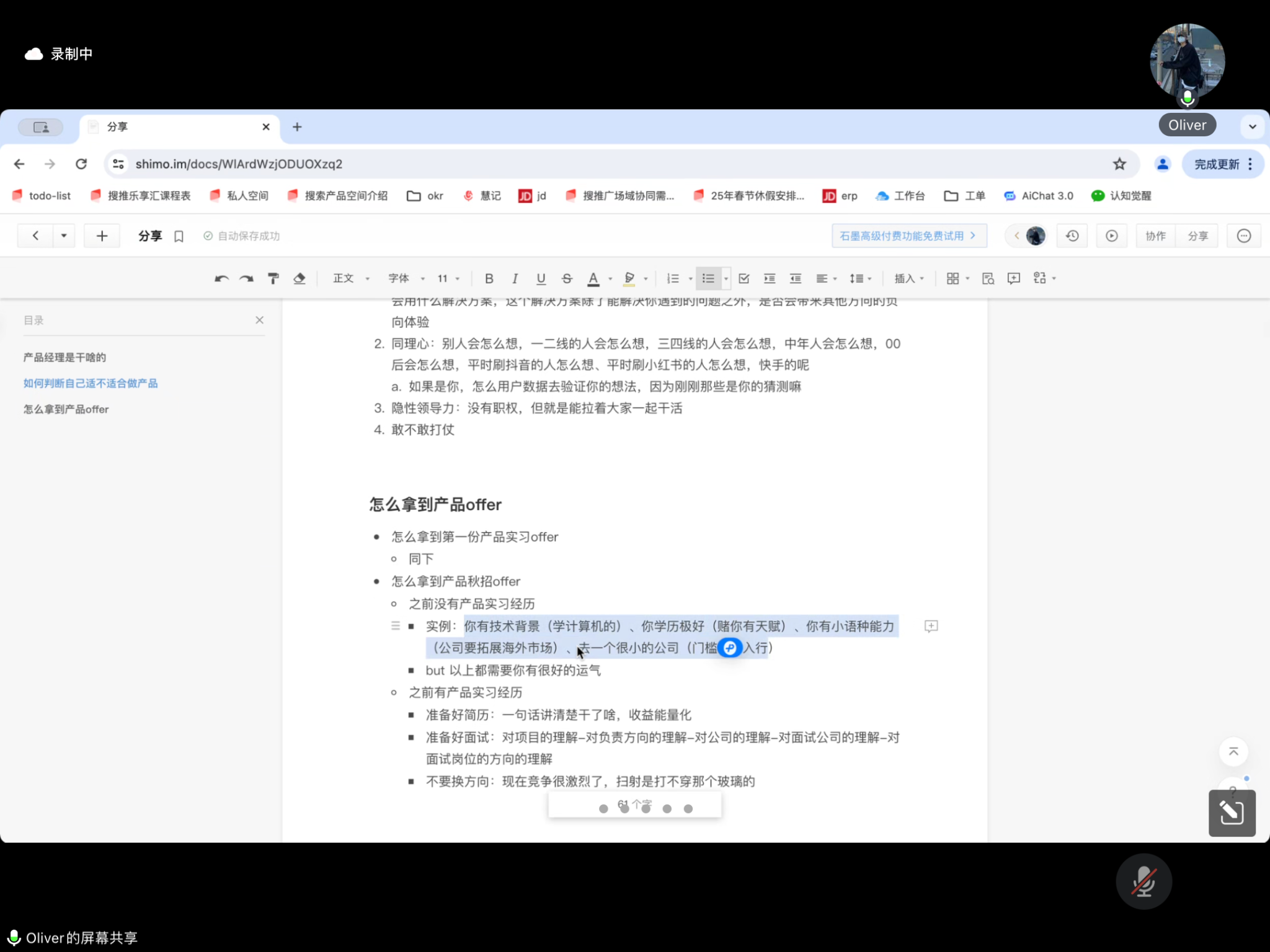Toggle bold formatting
Screen dimensions: 1270x952
click(x=489, y=278)
